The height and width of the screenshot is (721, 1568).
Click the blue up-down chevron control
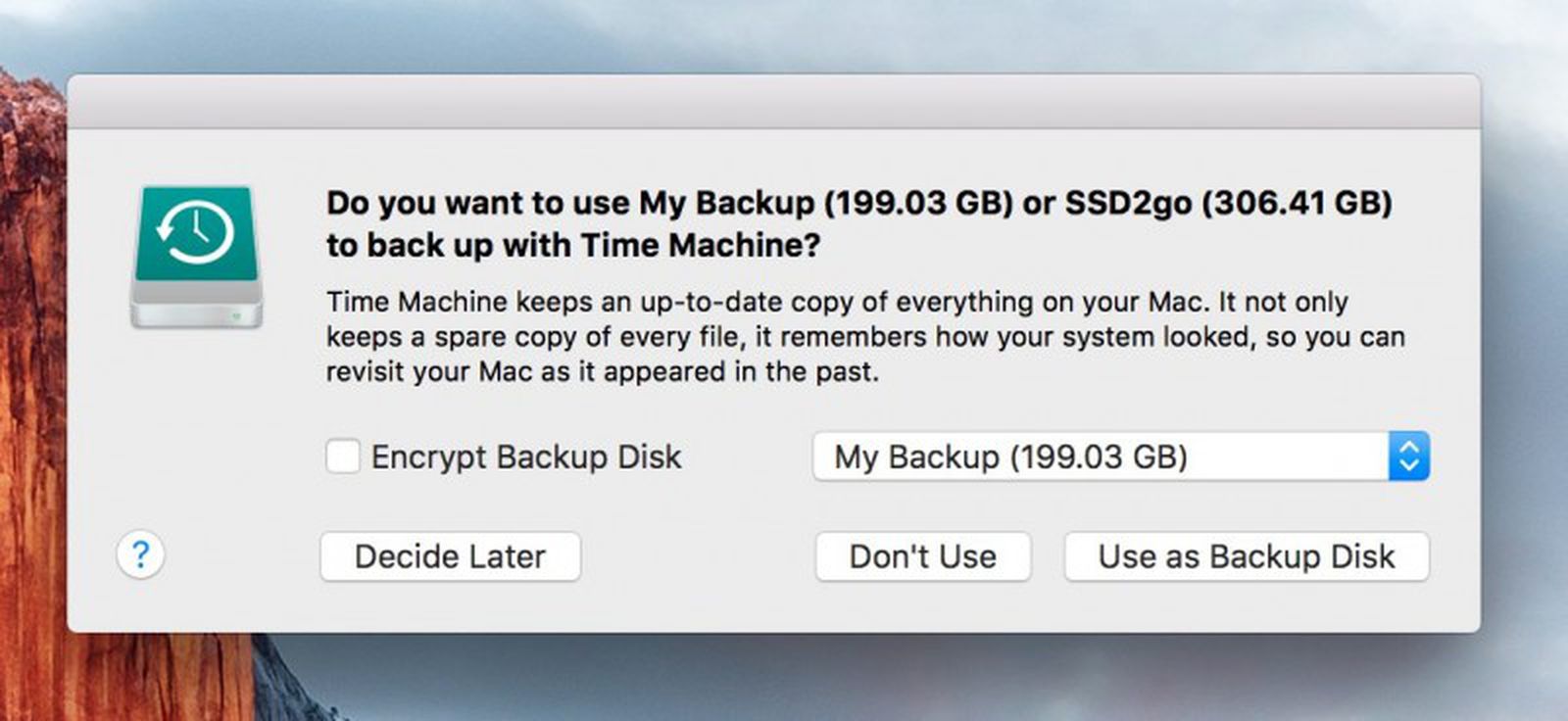[x=1409, y=456]
